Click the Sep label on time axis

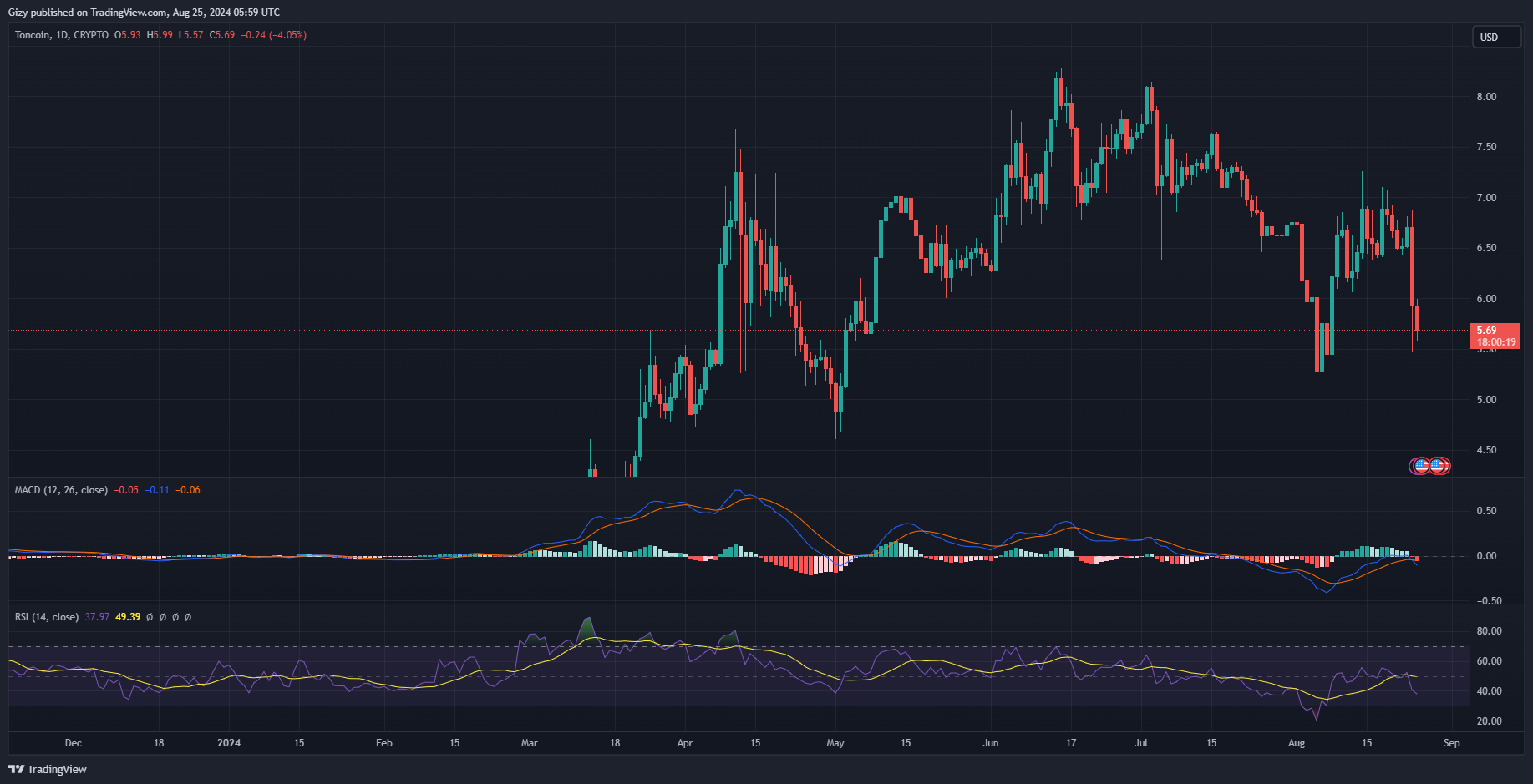(x=1452, y=743)
